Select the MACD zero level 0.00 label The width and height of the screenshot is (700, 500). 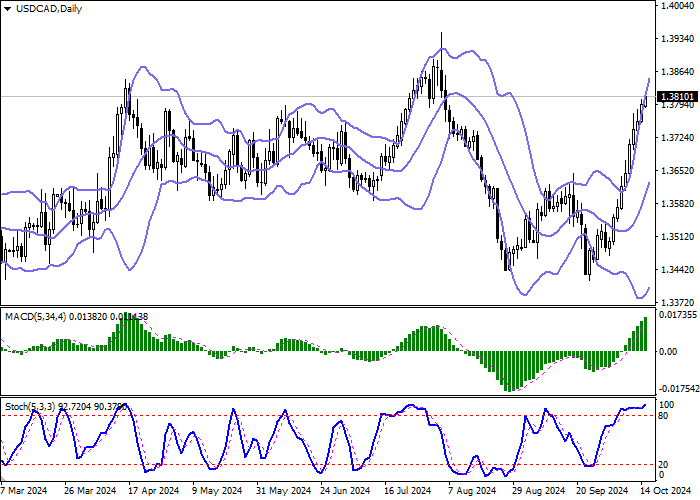[668, 352]
